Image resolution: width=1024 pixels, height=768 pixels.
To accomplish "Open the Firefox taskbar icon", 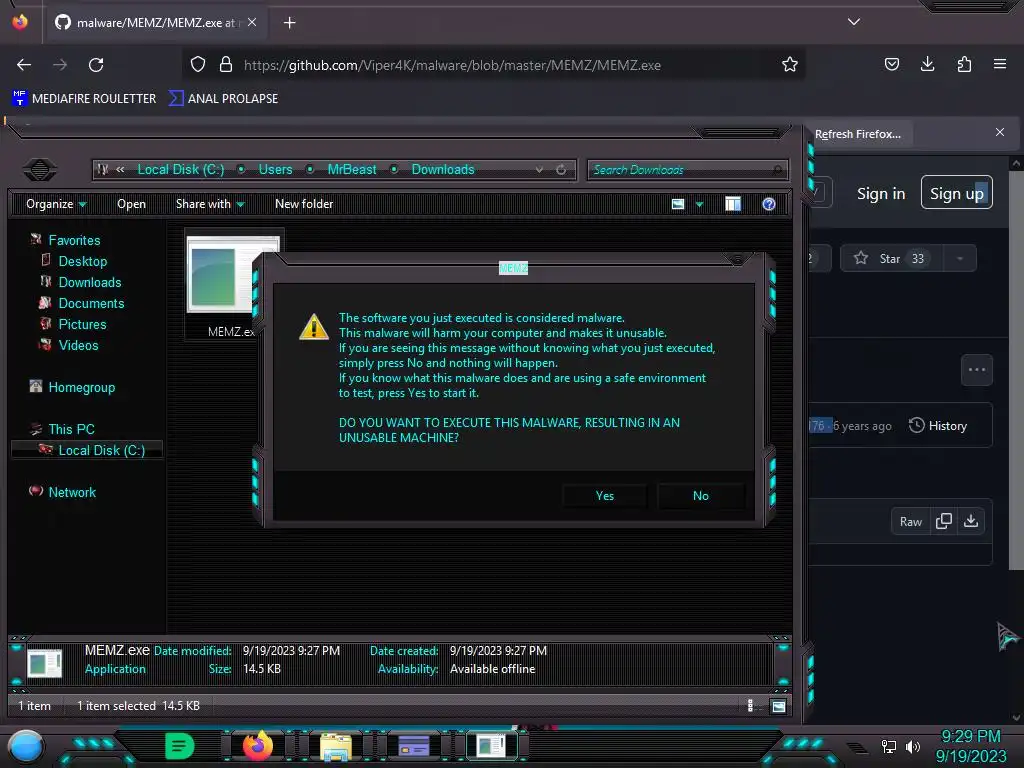I will coord(258,746).
